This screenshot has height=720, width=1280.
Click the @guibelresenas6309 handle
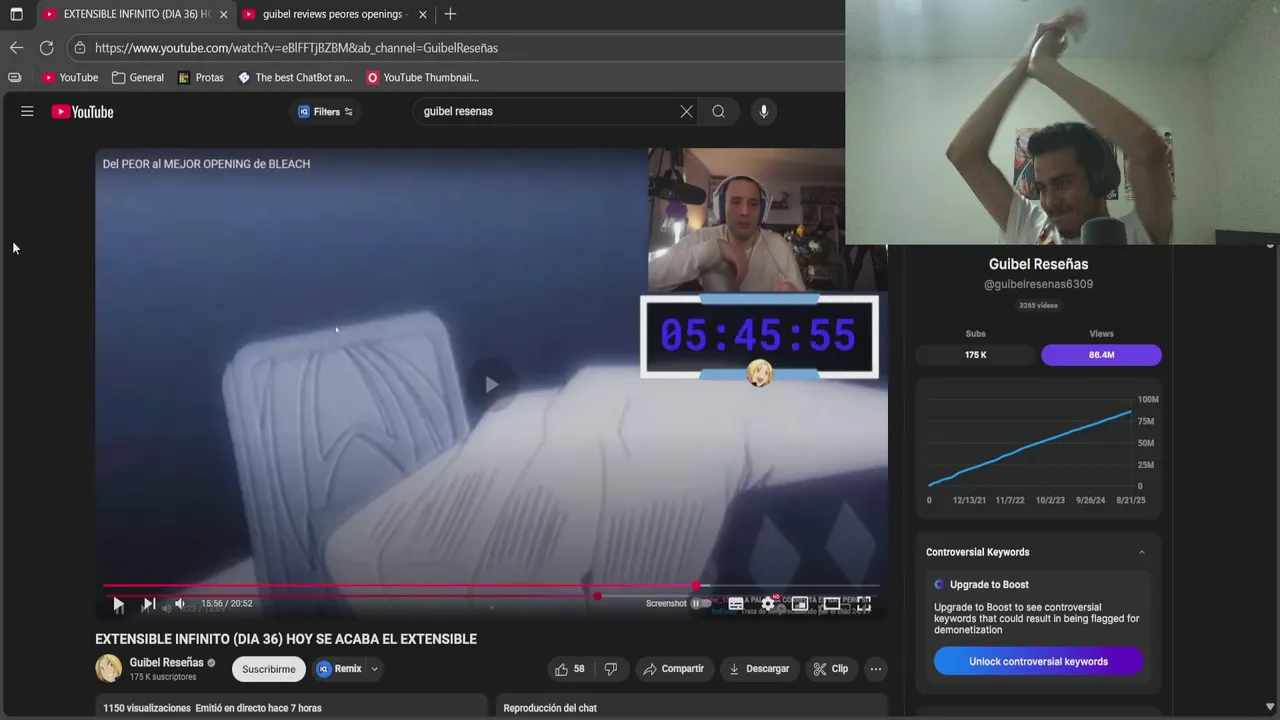(1038, 284)
